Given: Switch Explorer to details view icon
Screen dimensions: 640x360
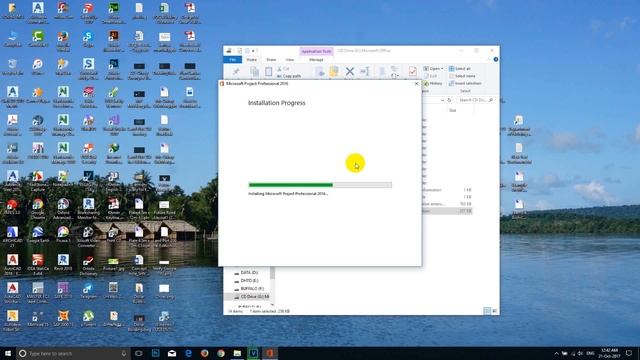Looking at the screenshot, I should (487, 311).
